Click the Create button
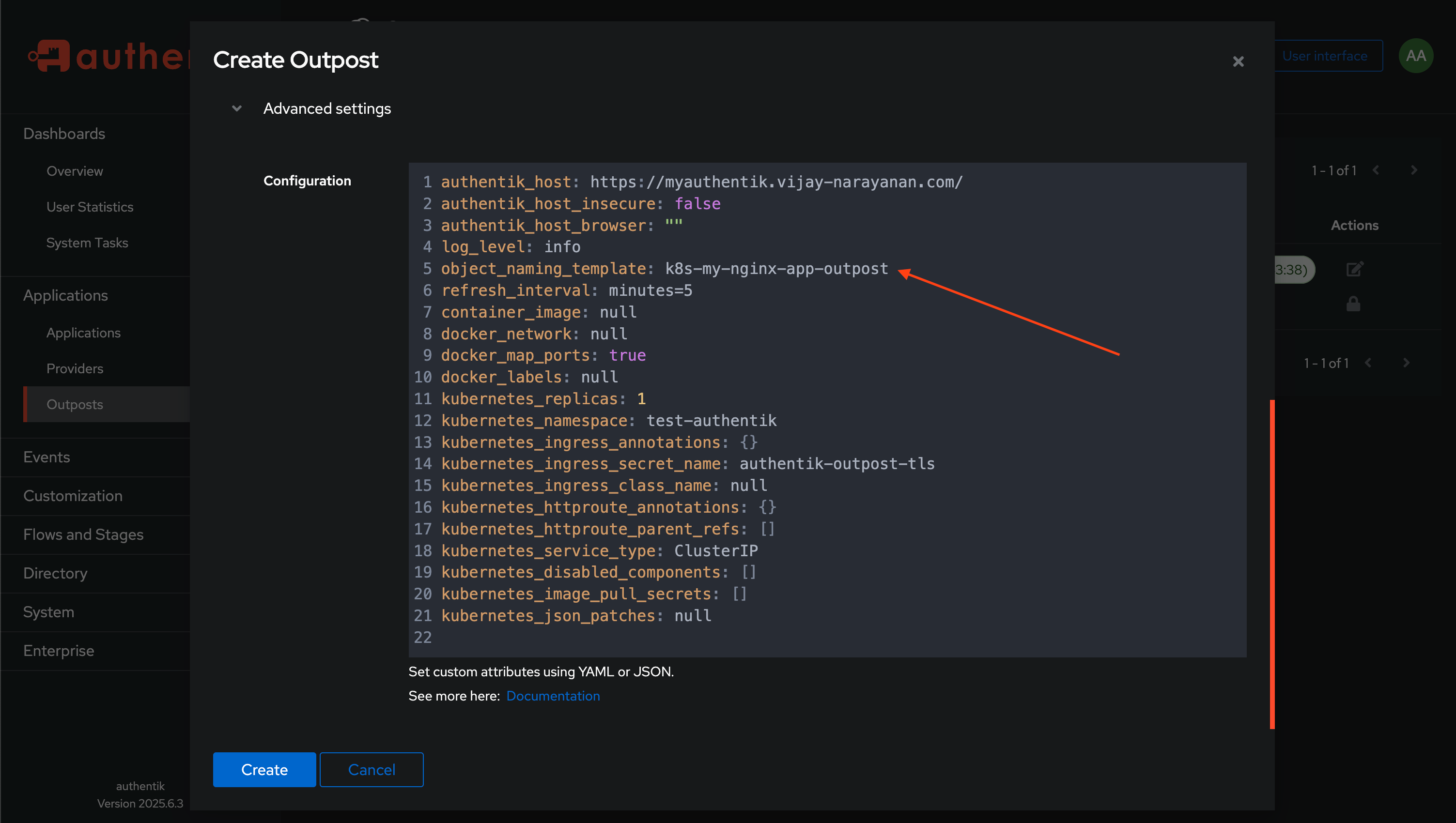 pos(264,769)
